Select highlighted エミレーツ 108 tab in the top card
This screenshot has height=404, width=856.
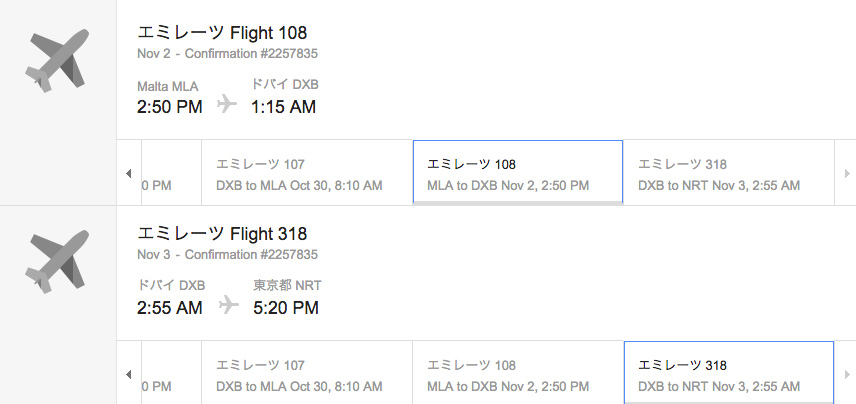517,174
